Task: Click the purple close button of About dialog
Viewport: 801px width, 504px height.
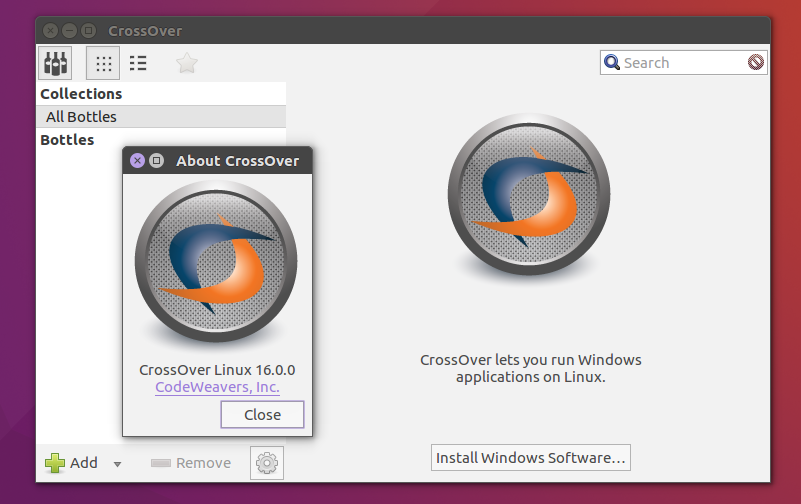Action: [137, 160]
